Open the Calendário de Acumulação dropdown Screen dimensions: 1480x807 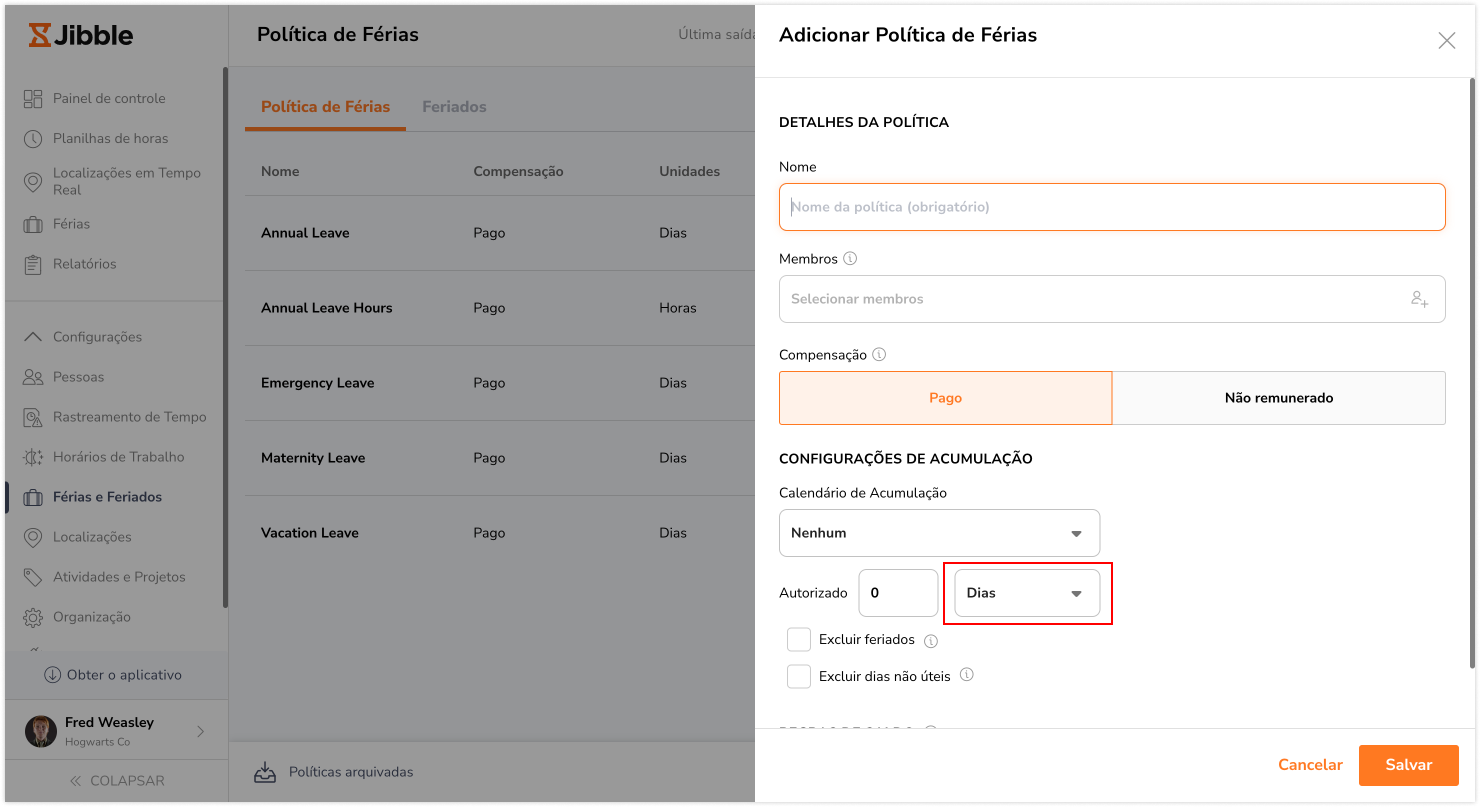[x=939, y=533]
